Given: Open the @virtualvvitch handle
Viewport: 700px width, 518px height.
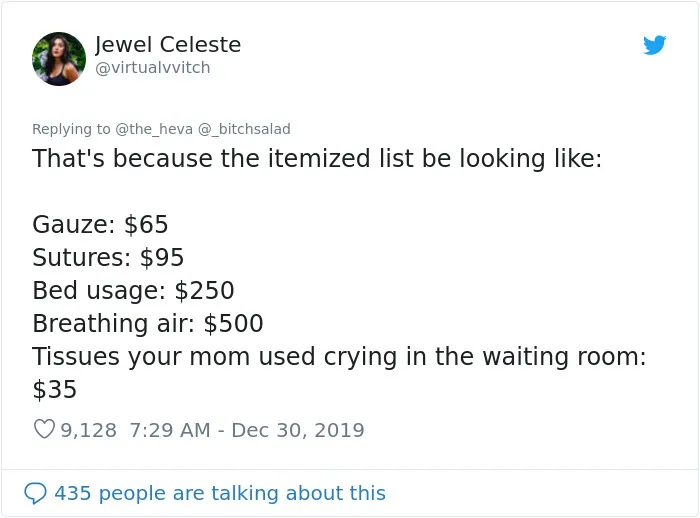Looking at the screenshot, I should click(x=153, y=68).
